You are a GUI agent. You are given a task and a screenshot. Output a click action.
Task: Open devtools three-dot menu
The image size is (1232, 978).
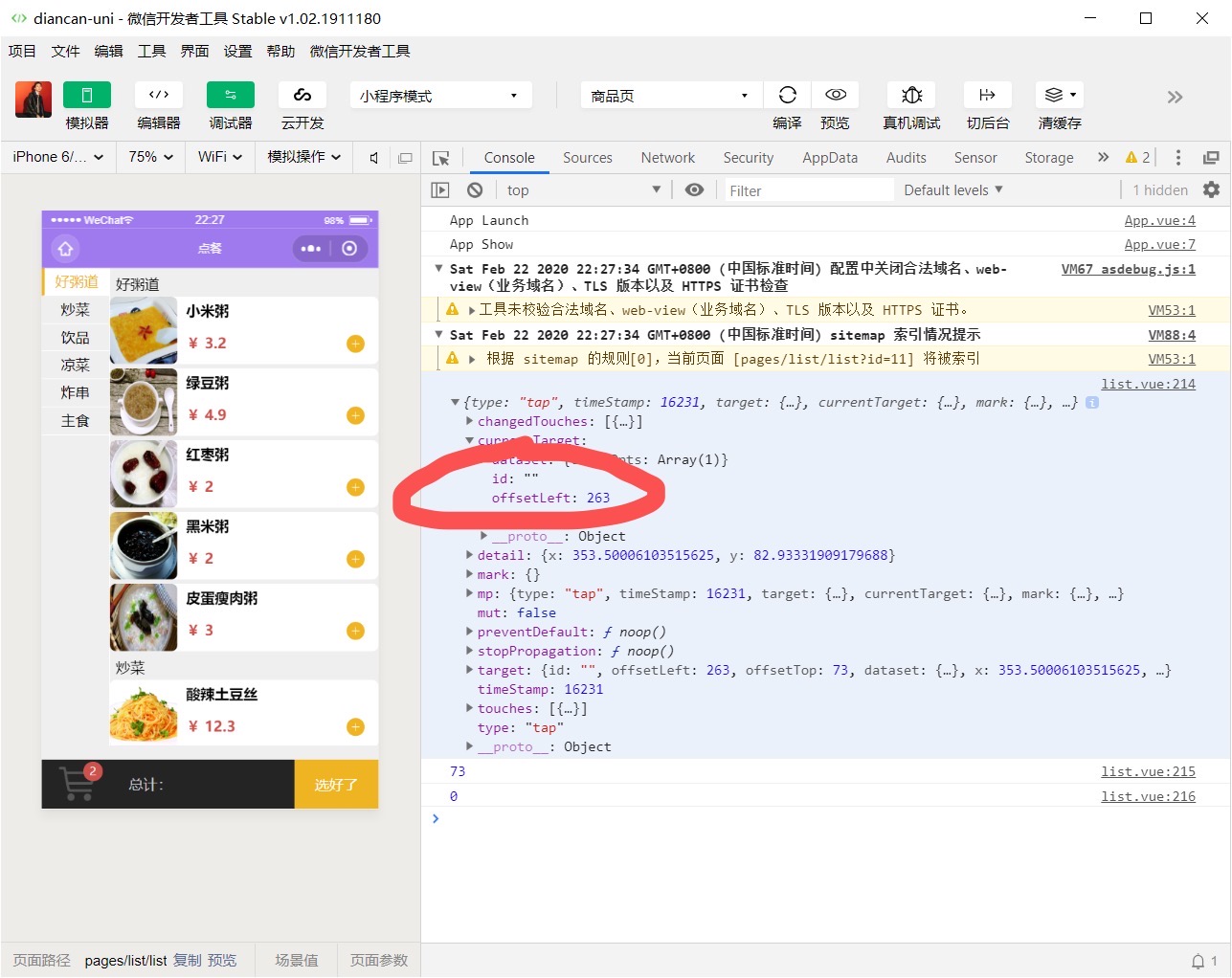coord(1178,158)
